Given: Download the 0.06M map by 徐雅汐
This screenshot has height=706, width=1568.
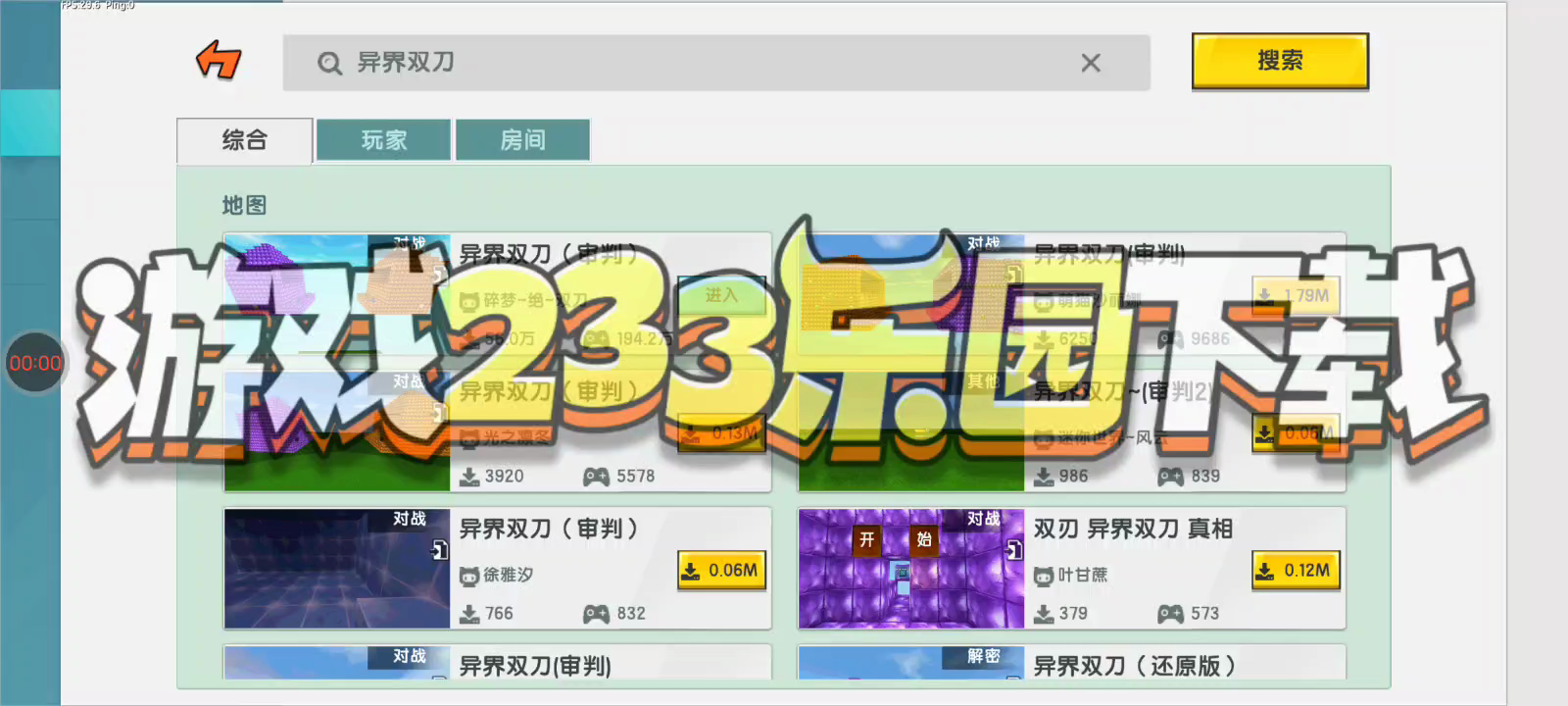Looking at the screenshot, I should (721, 571).
